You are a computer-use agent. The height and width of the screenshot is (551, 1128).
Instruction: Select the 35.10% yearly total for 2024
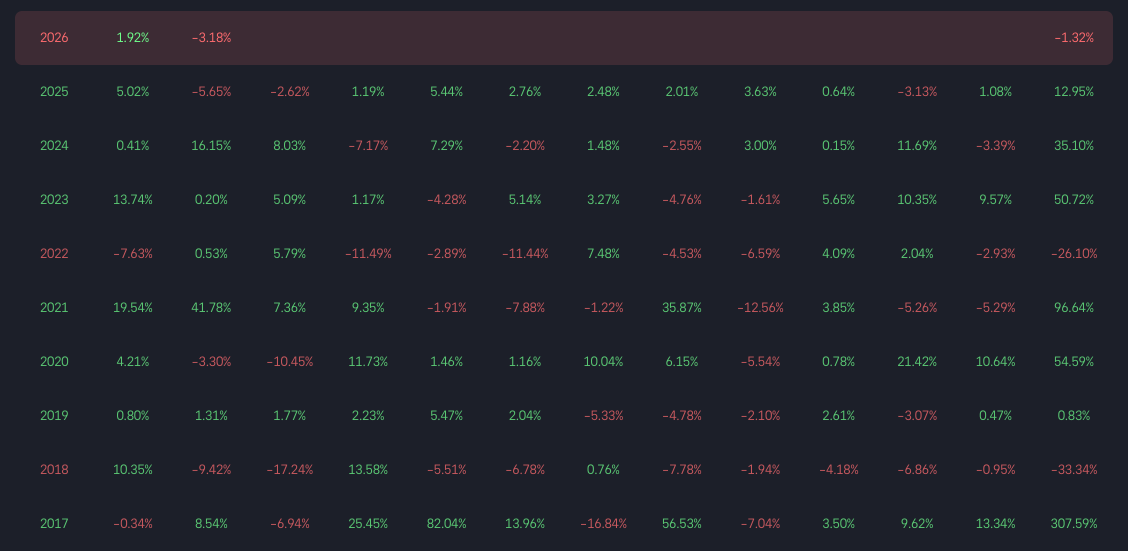[x=1074, y=146]
